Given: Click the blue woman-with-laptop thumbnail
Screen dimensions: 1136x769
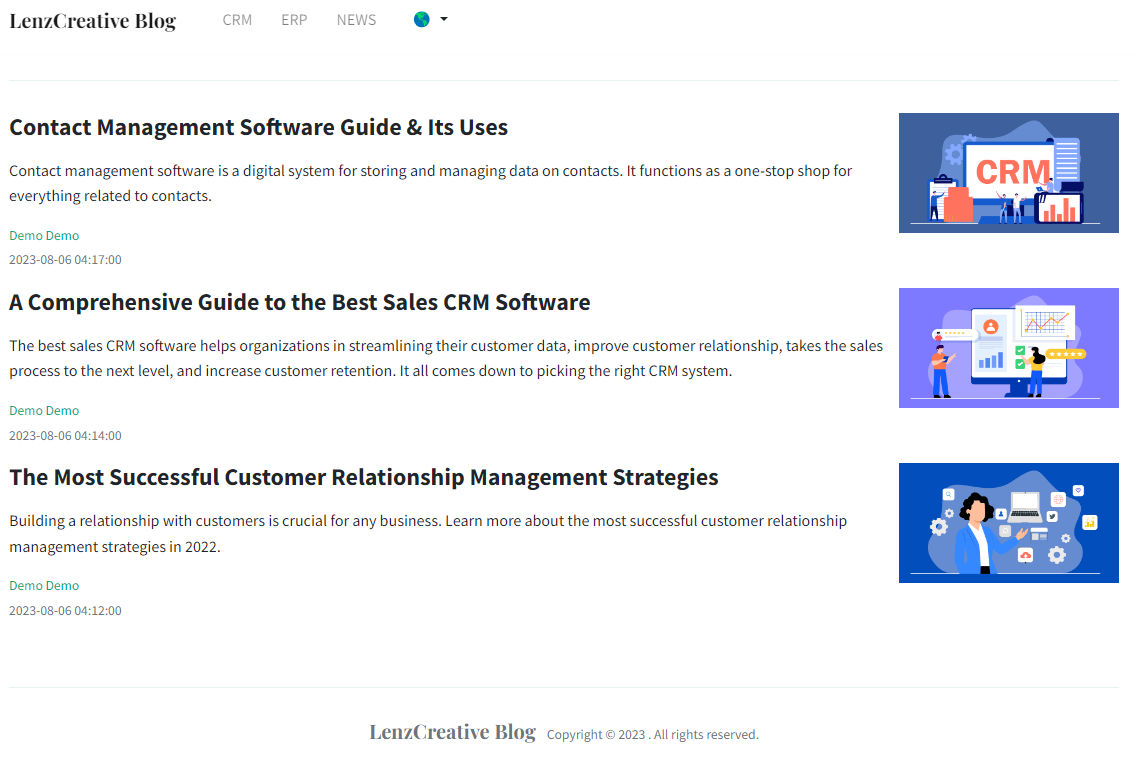Looking at the screenshot, I should pyautogui.click(x=1008, y=523).
